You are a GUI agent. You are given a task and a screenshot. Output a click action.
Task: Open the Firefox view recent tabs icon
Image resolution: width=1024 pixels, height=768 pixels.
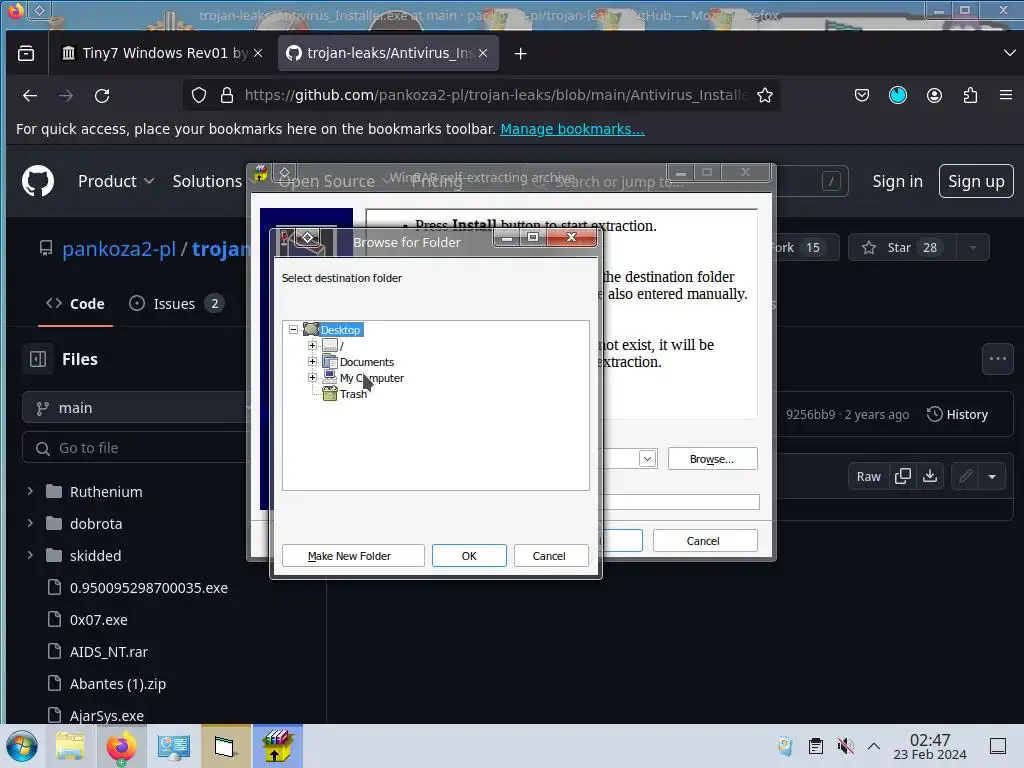pos(26,54)
